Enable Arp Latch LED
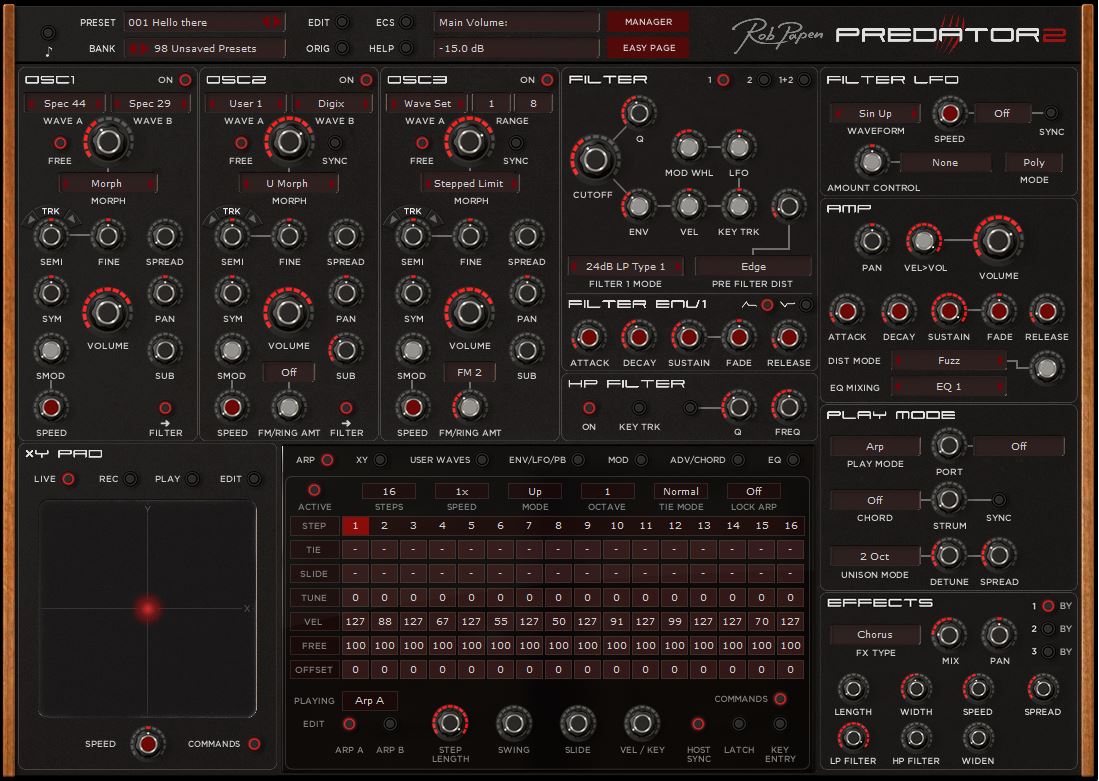Viewport: 1099px width, 781px height. (x=739, y=724)
